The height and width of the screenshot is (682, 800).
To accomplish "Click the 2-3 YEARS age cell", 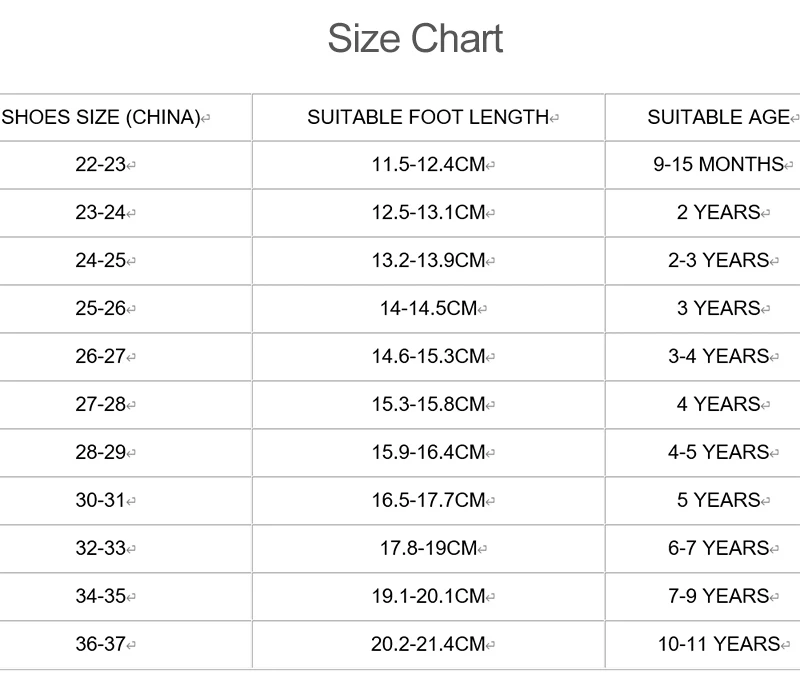I will pyautogui.click(x=718, y=260).
